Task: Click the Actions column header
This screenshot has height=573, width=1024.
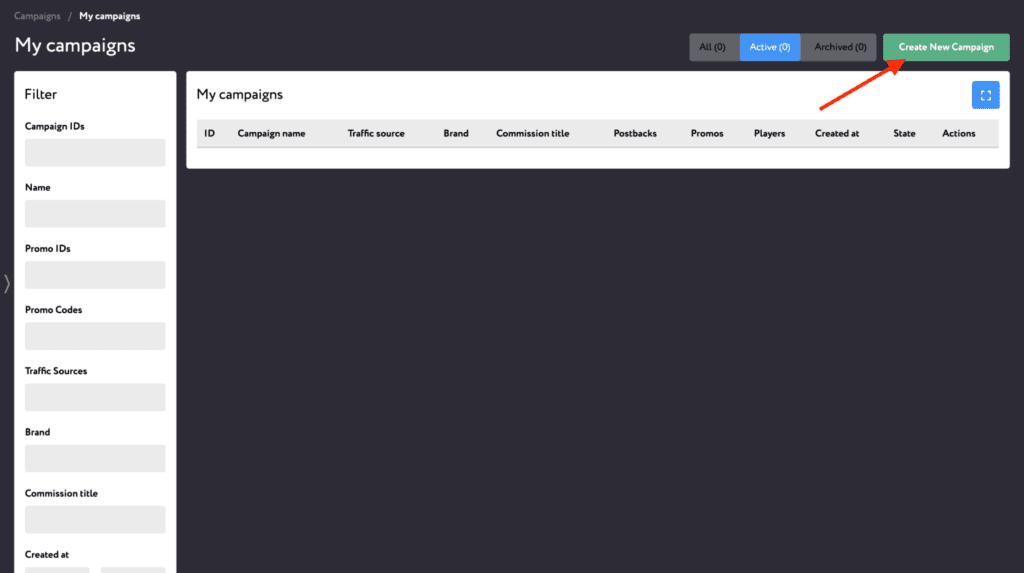Action: pyautogui.click(x=959, y=133)
